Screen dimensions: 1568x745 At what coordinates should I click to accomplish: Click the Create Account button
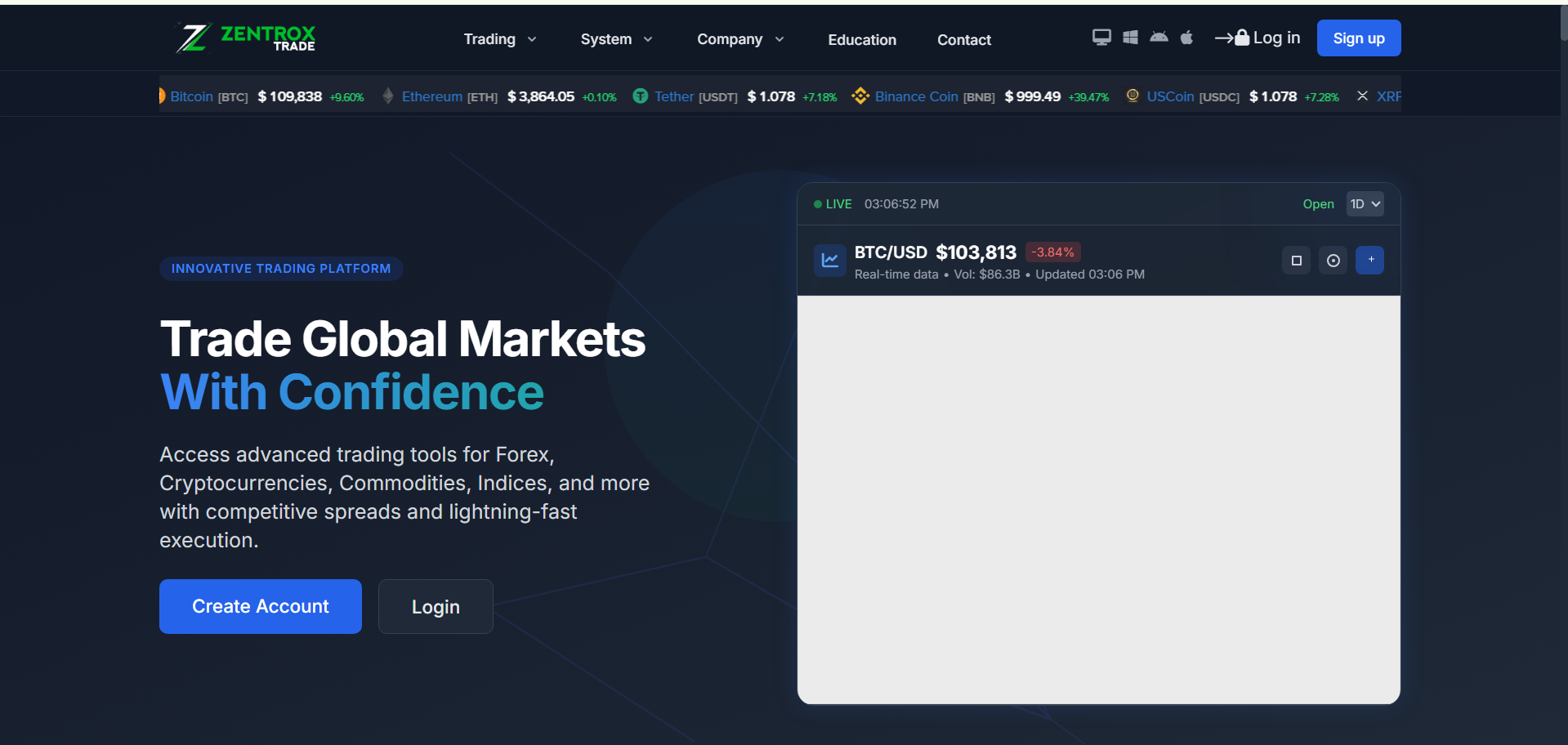(x=260, y=606)
